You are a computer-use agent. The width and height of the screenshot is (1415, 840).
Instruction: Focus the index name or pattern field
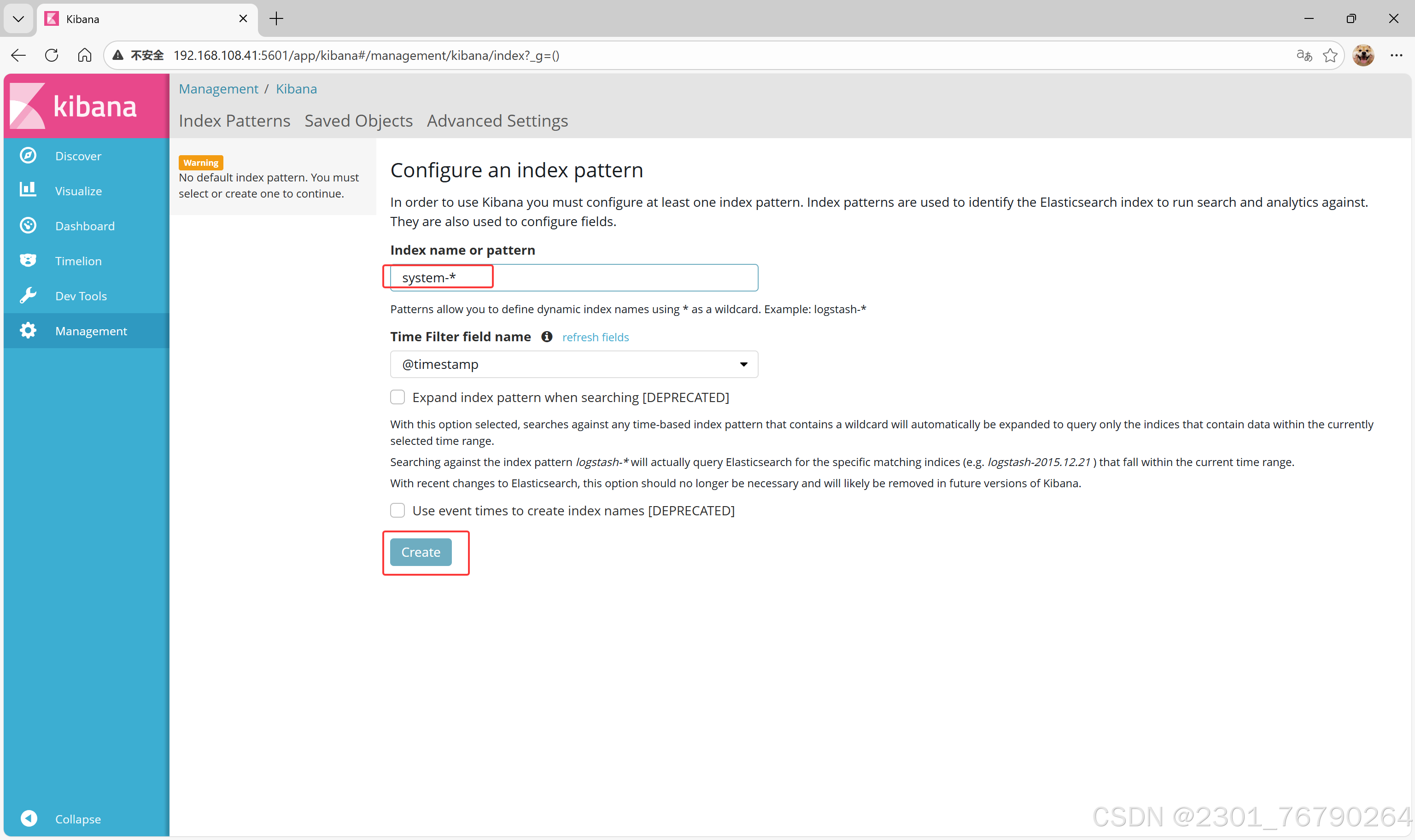click(574, 278)
